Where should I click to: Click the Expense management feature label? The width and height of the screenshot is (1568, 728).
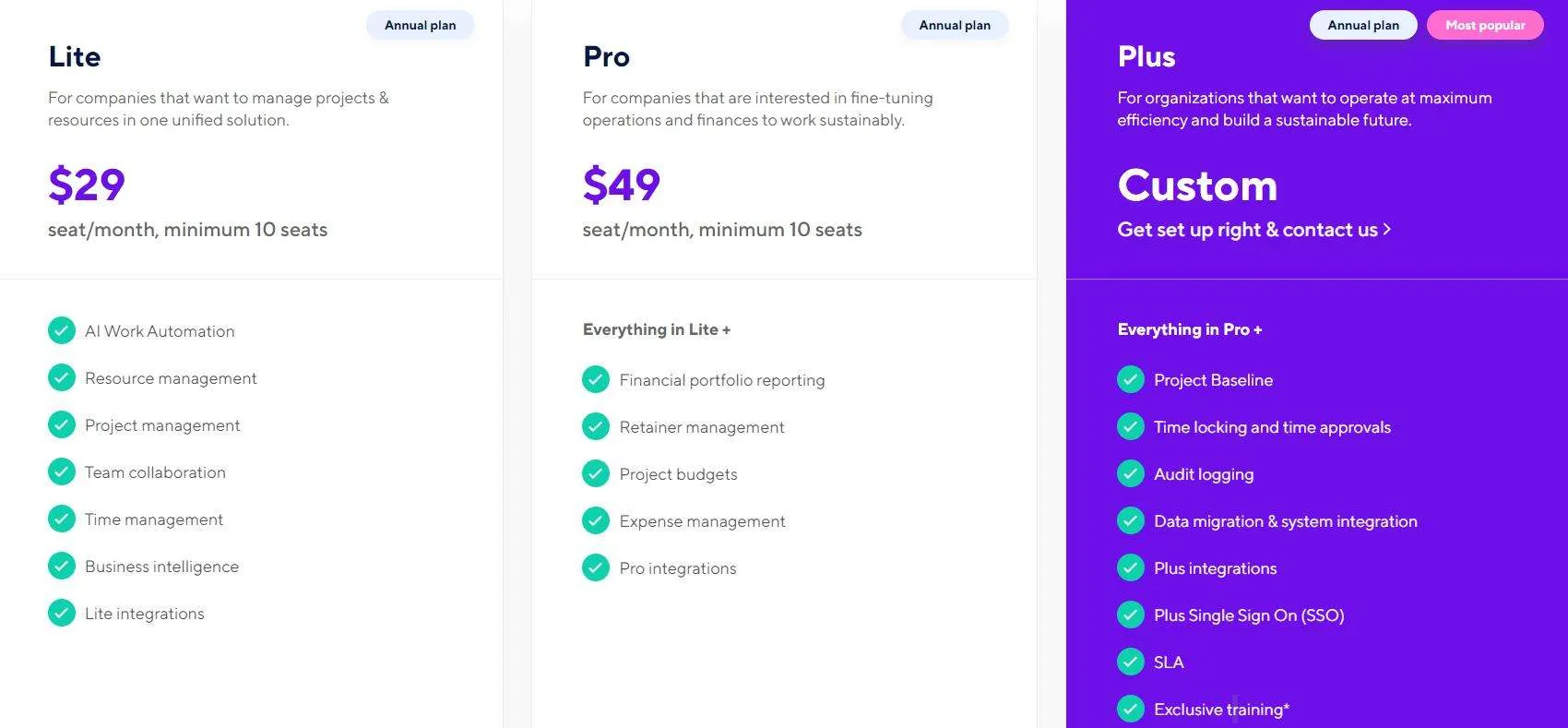coord(702,521)
